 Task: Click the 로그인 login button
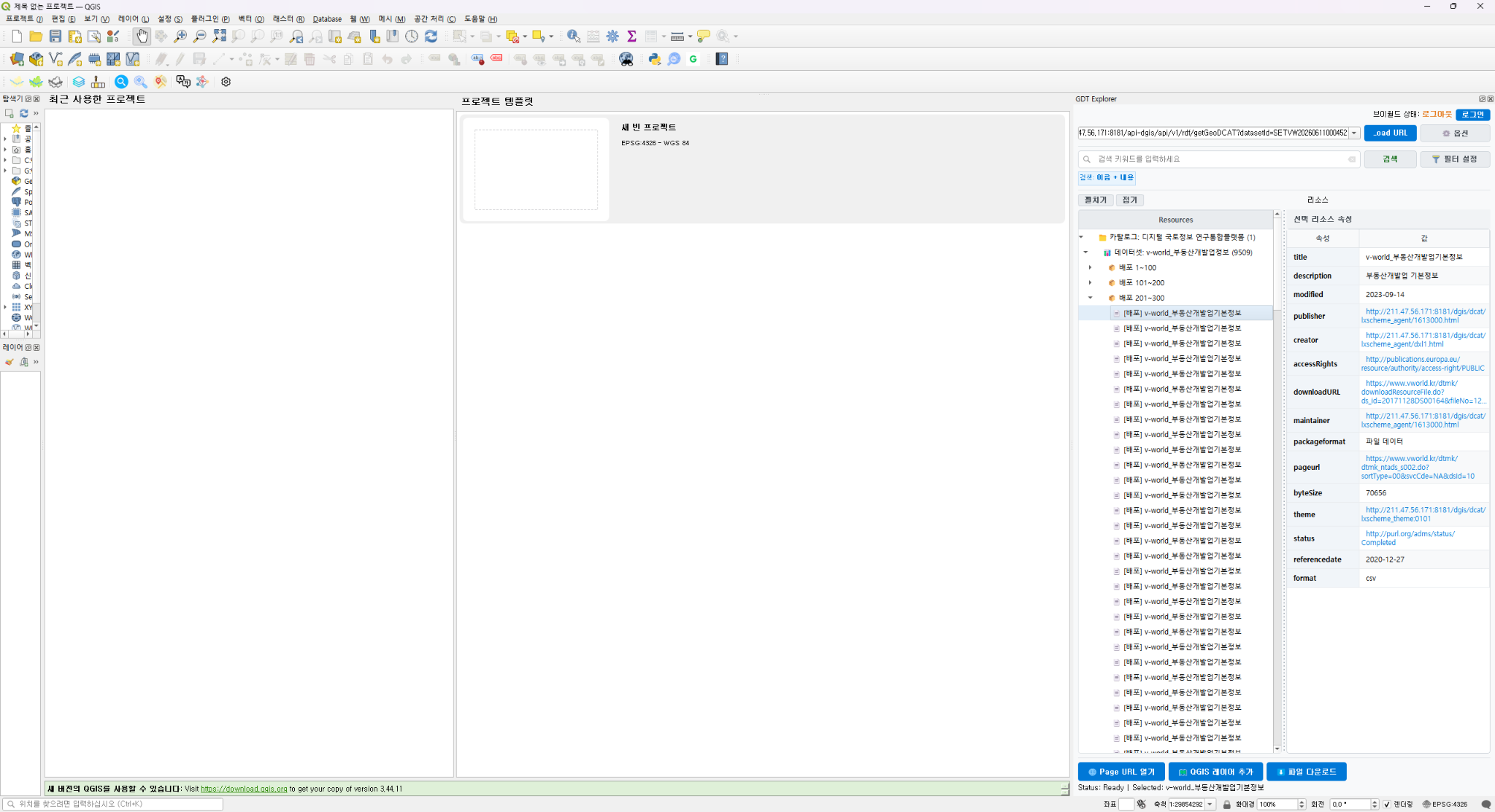[x=1472, y=115]
